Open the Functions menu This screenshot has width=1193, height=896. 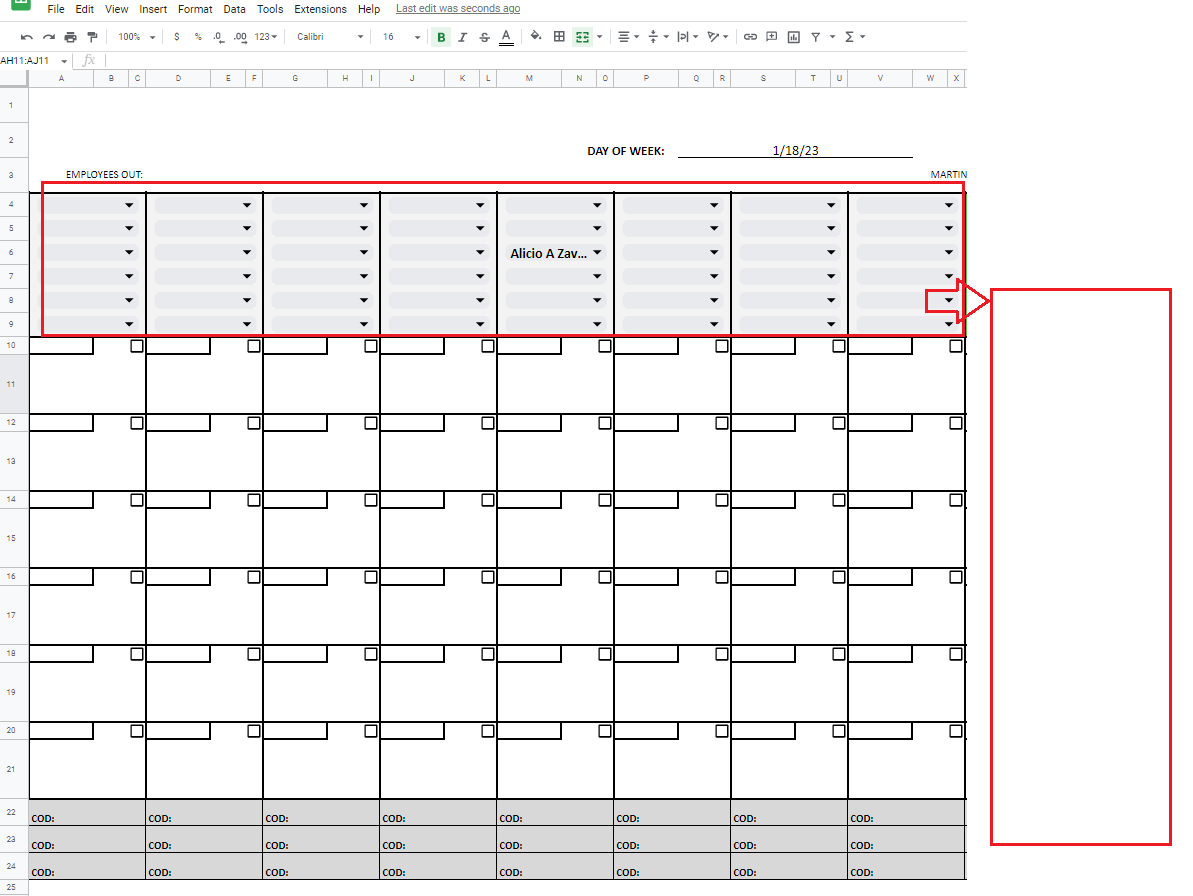tap(848, 36)
